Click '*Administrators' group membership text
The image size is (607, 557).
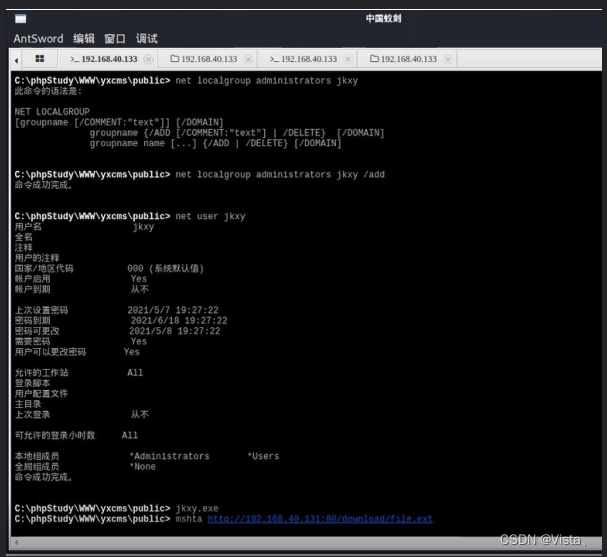(169, 456)
